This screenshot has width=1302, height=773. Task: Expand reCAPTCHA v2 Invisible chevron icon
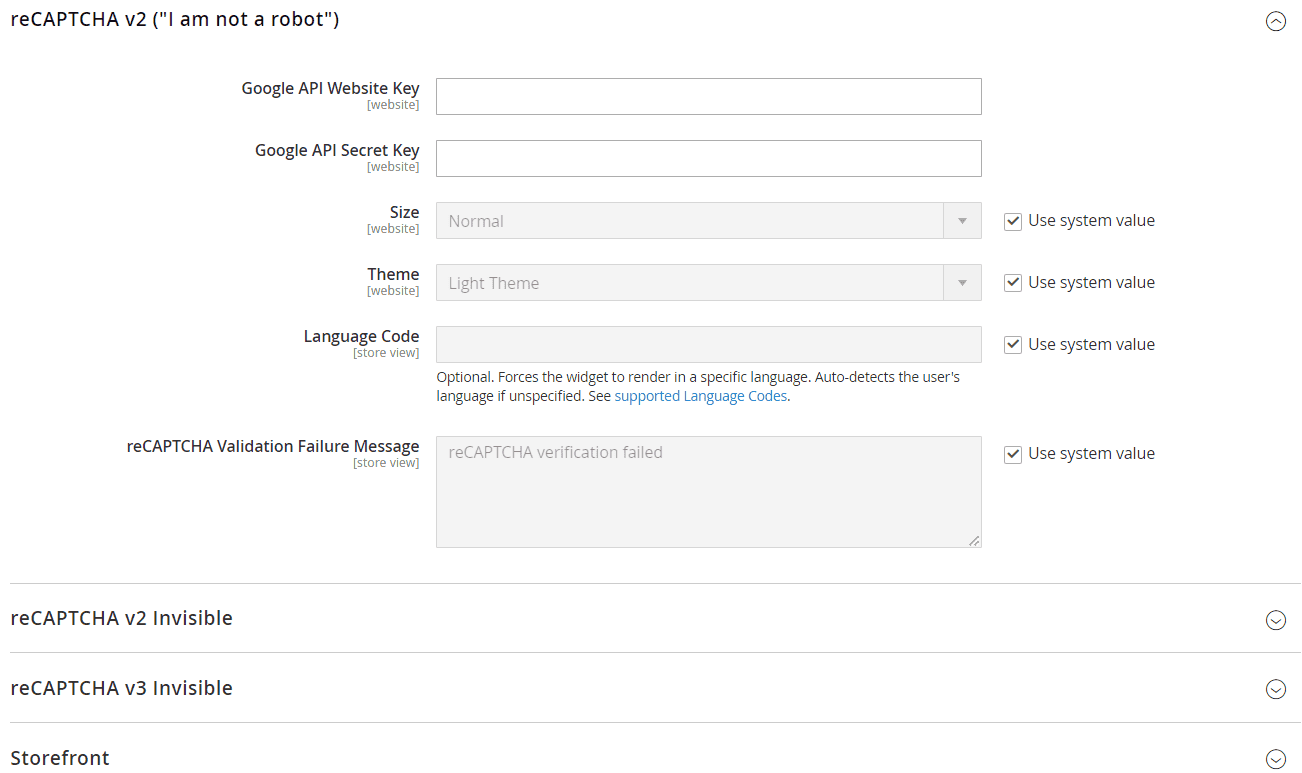coord(1275,620)
